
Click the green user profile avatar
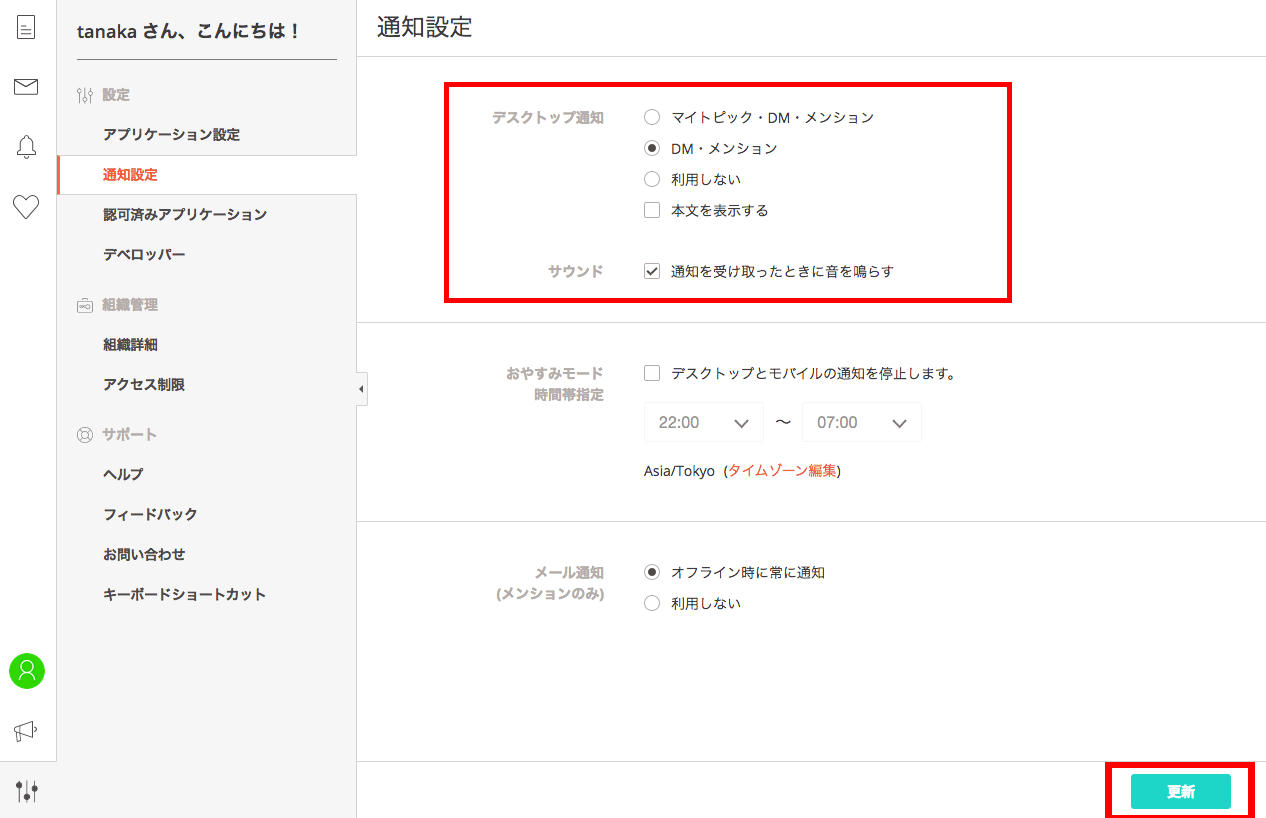click(27, 671)
